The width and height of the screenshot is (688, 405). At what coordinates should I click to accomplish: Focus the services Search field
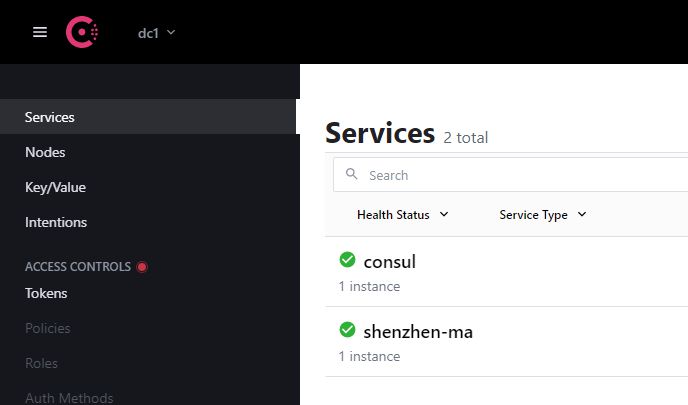click(510, 175)
